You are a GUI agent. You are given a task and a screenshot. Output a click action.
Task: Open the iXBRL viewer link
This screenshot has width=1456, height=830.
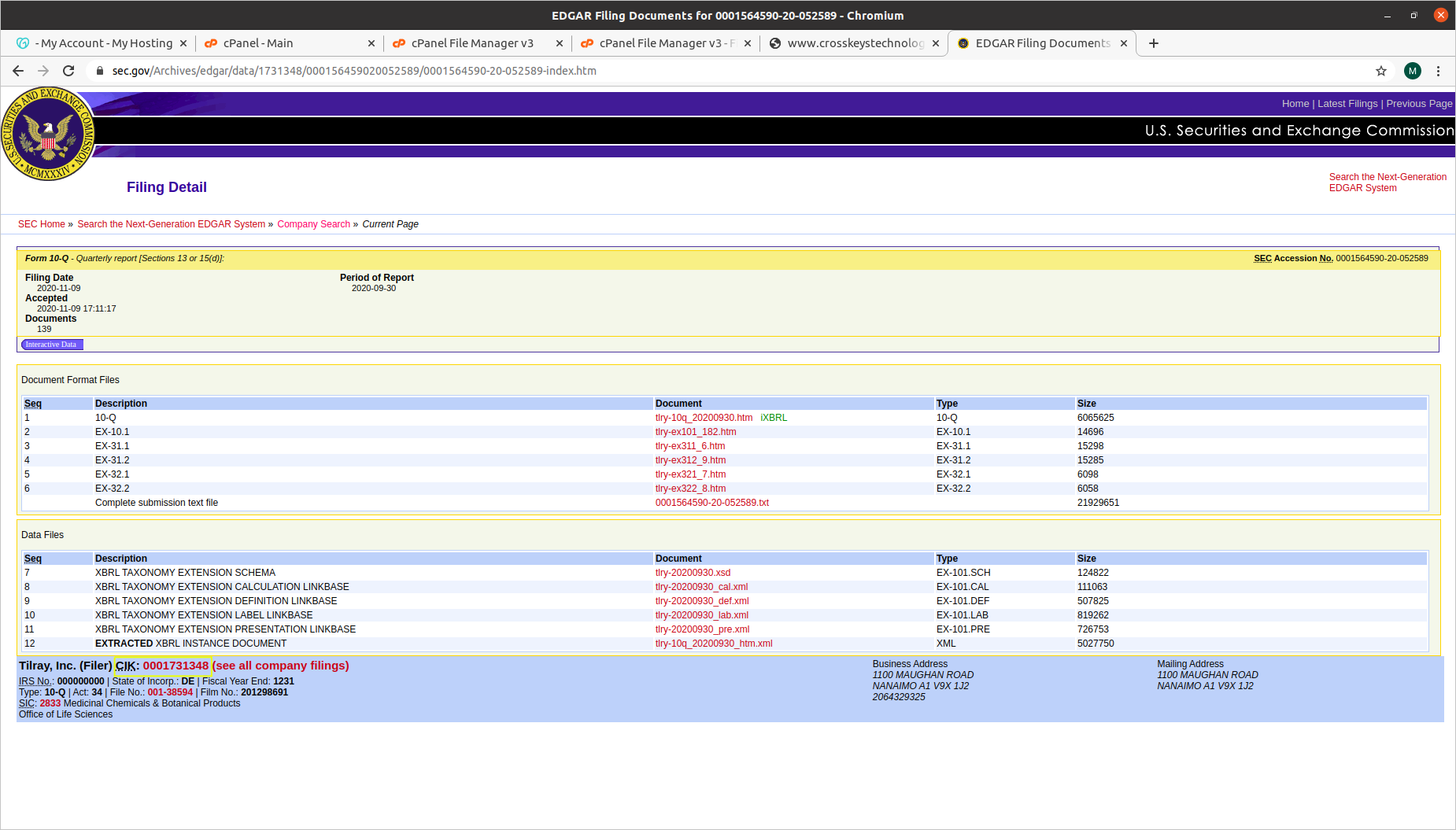click(773, 418)
